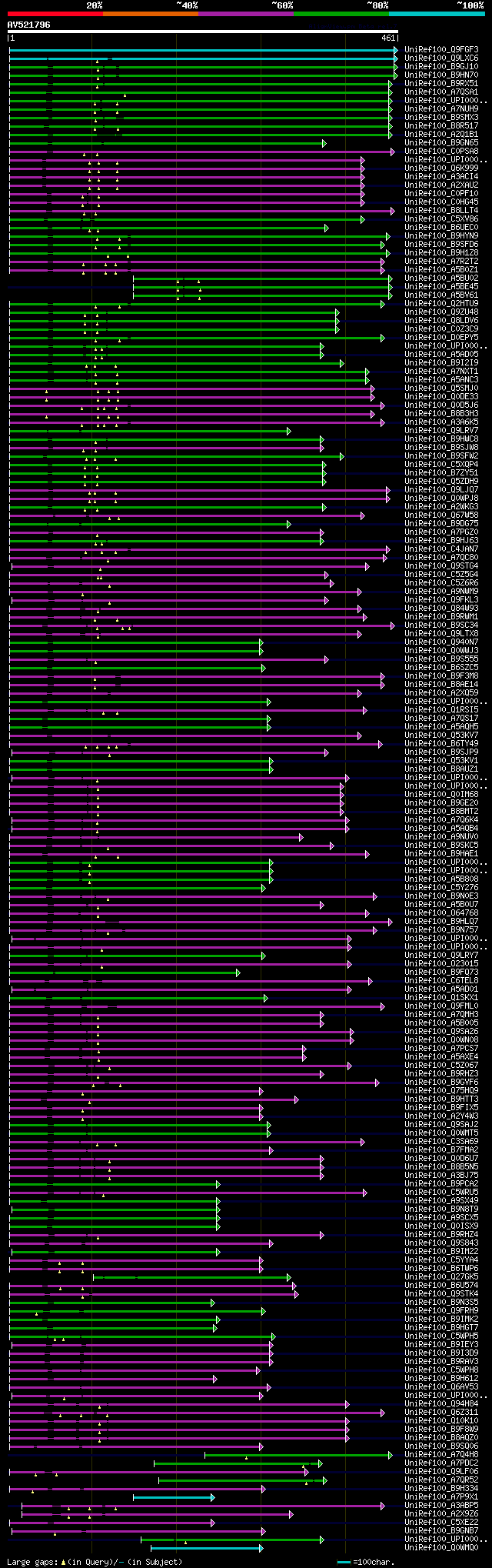Click hit name UniRef100_Q6K999
Image resolution: width=492 pixels, height=1568 pixels.
(441, 168)
